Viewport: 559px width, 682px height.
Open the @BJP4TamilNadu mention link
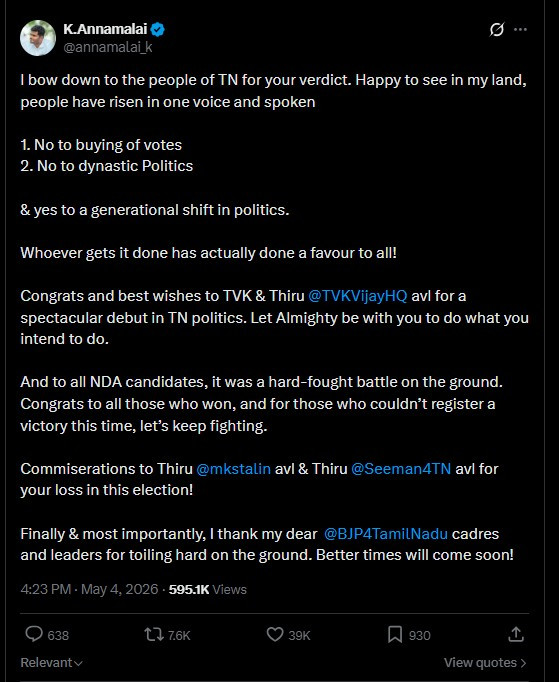coord(386,534)
